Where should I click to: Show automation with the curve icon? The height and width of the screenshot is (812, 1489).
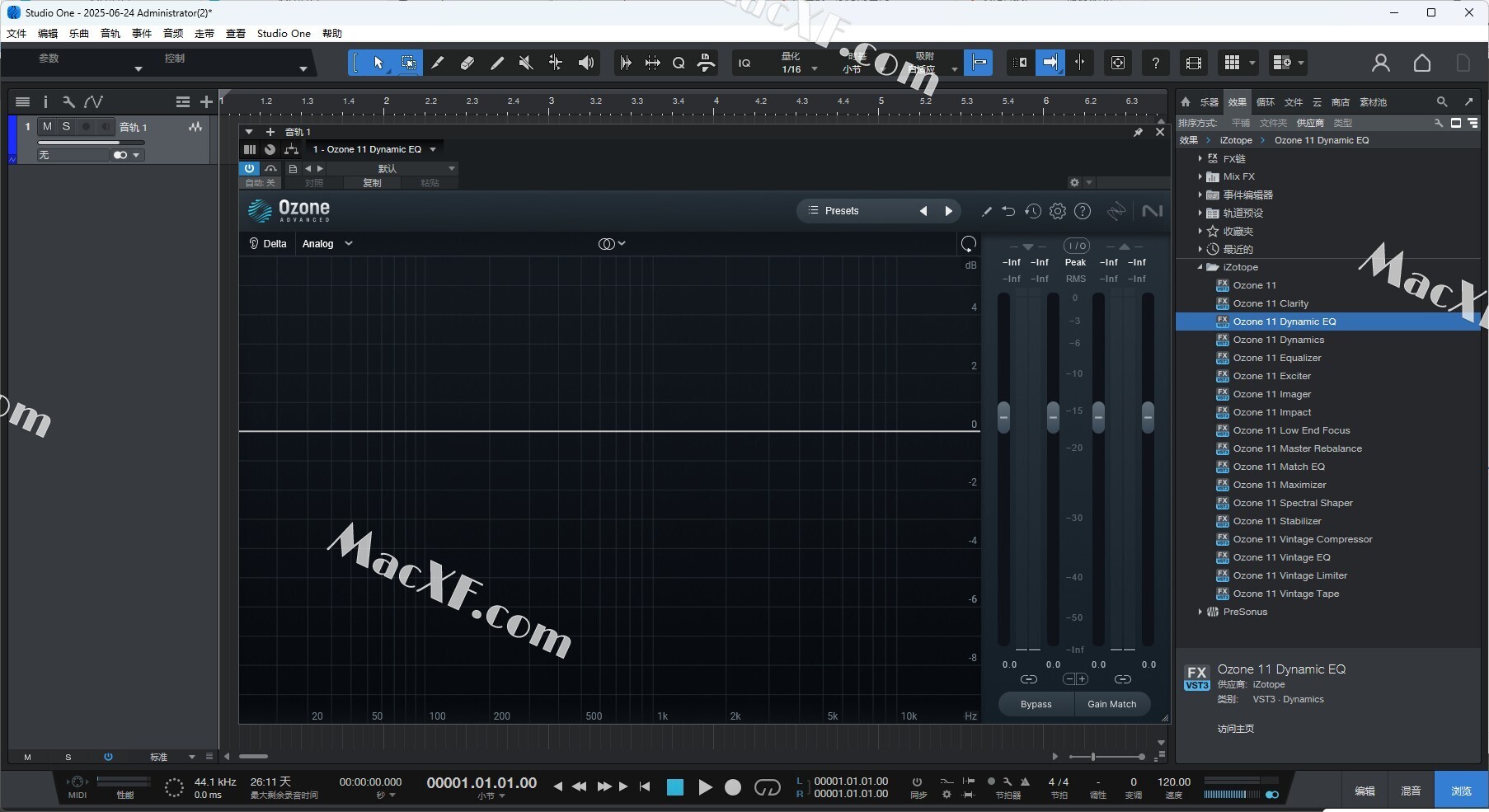pyautogui.click(x=93, y=101)
